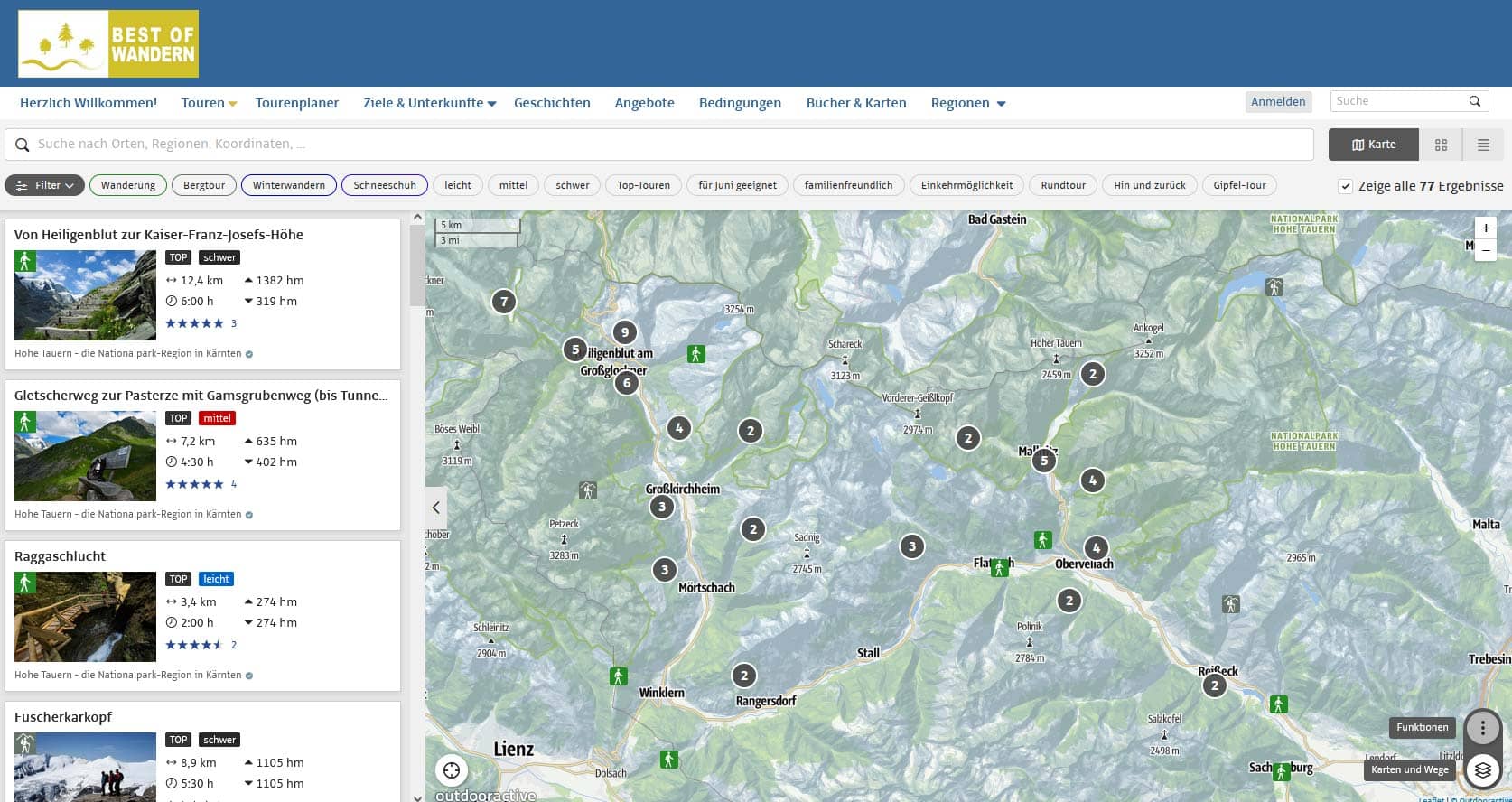This screenshot has height=802, width=1512.
Task: Open the Angebote menu item
Action: 645,103
